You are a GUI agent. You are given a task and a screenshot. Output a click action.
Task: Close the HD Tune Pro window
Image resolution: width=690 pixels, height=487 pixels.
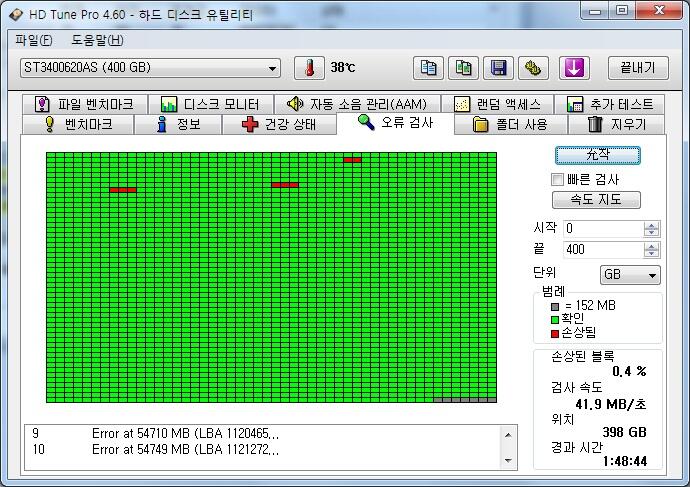[x=659, y=11]
